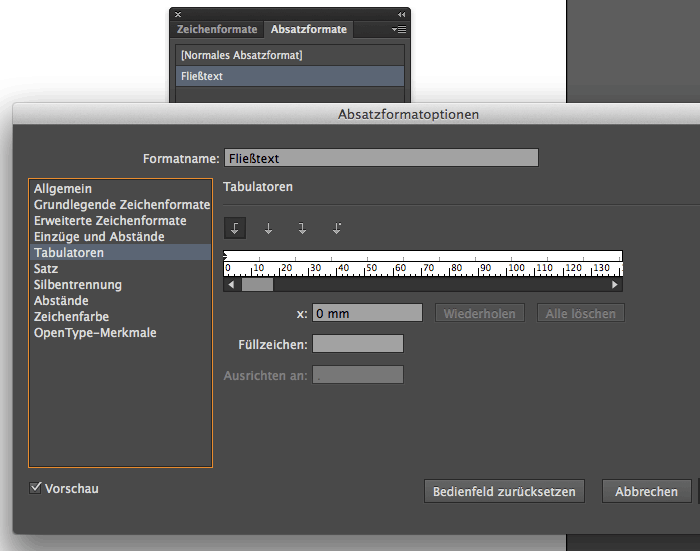
Task: Click the Wiederholen button
Action: 479,313
